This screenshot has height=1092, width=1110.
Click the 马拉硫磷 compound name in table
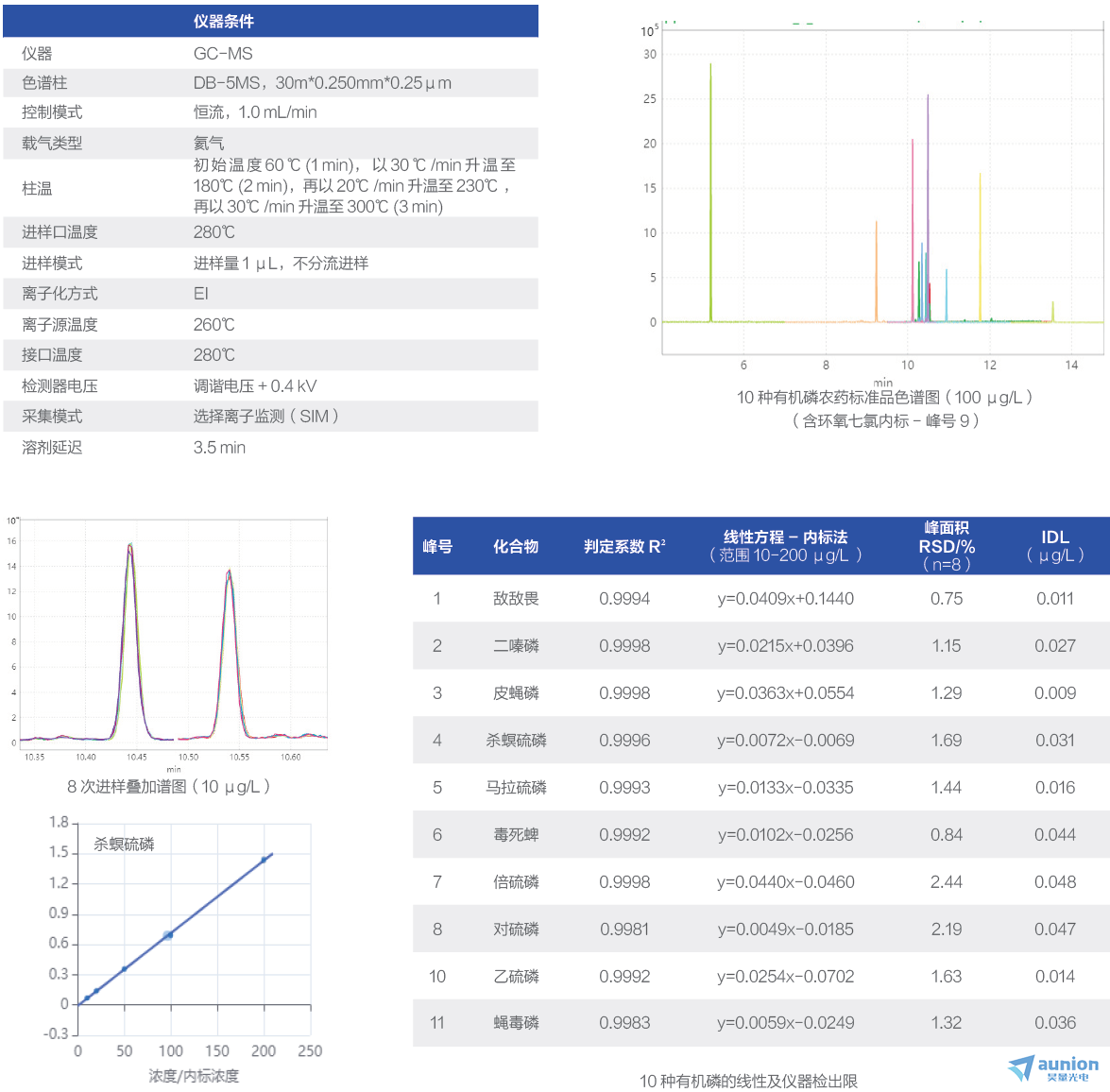click(x=516, y=788)
